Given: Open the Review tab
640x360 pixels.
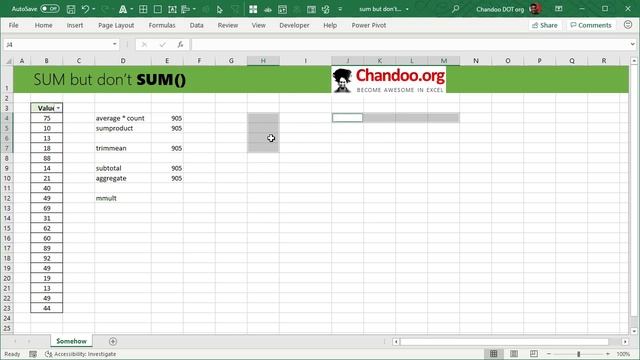Looking at the screenshot, I should click(228, 25).
